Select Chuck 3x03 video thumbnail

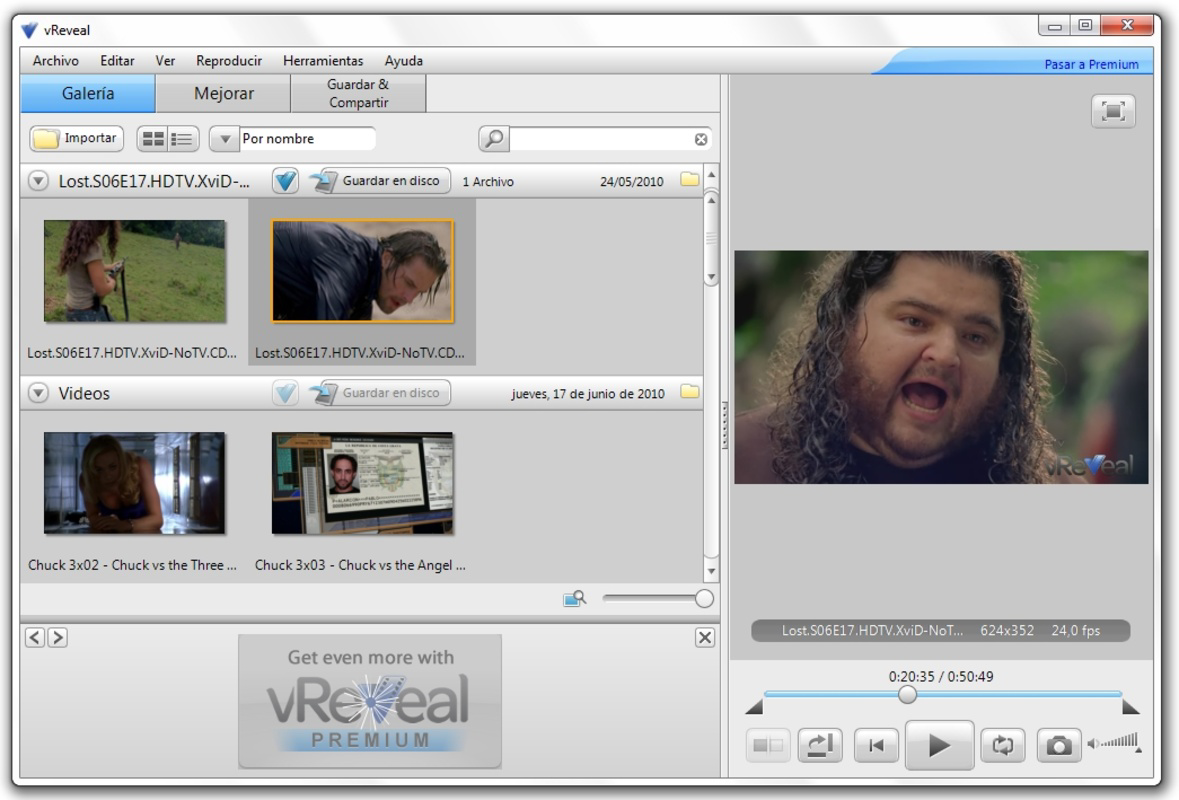362,483
